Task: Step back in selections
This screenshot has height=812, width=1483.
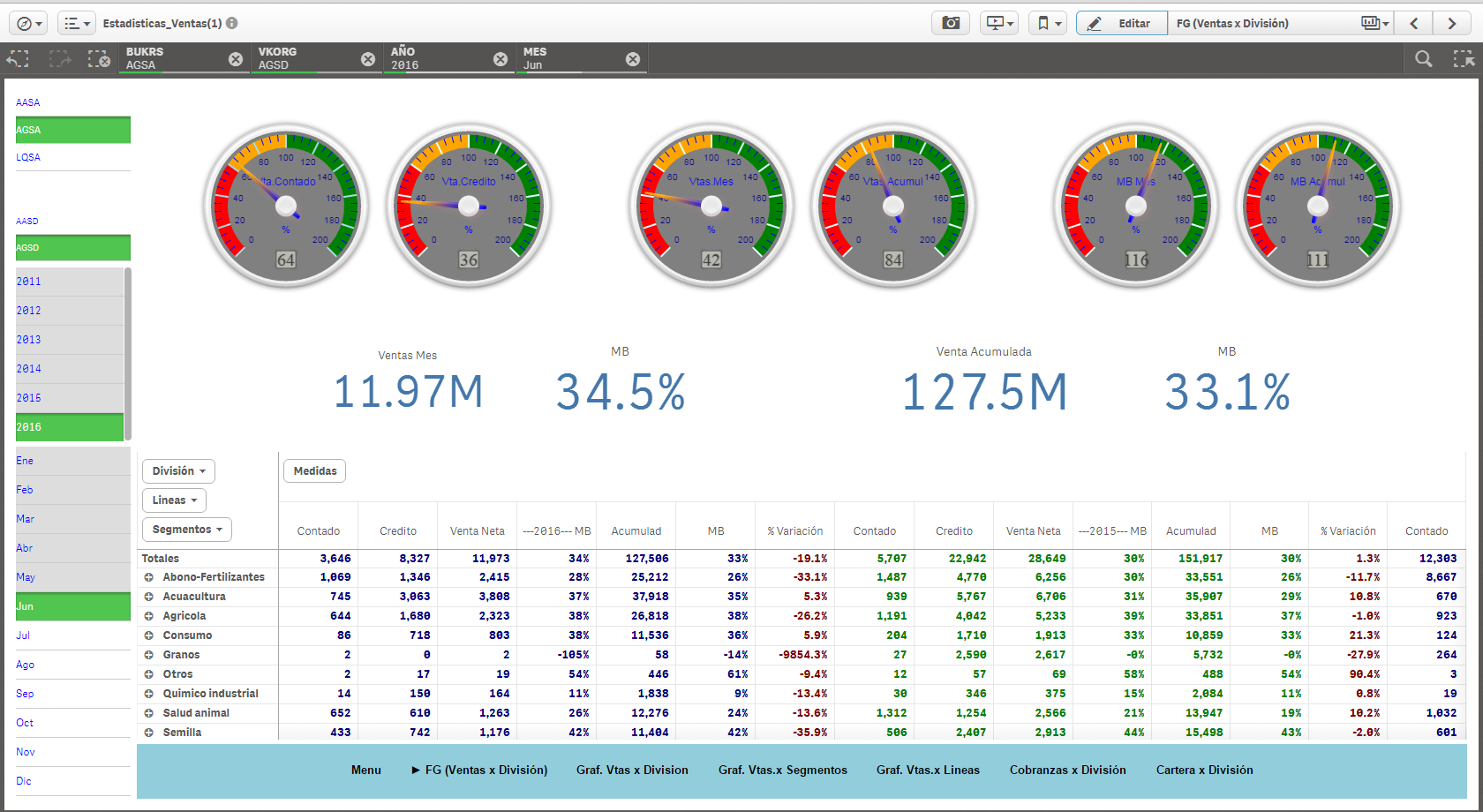Action: pyautogui.click(x=18, y=59)
